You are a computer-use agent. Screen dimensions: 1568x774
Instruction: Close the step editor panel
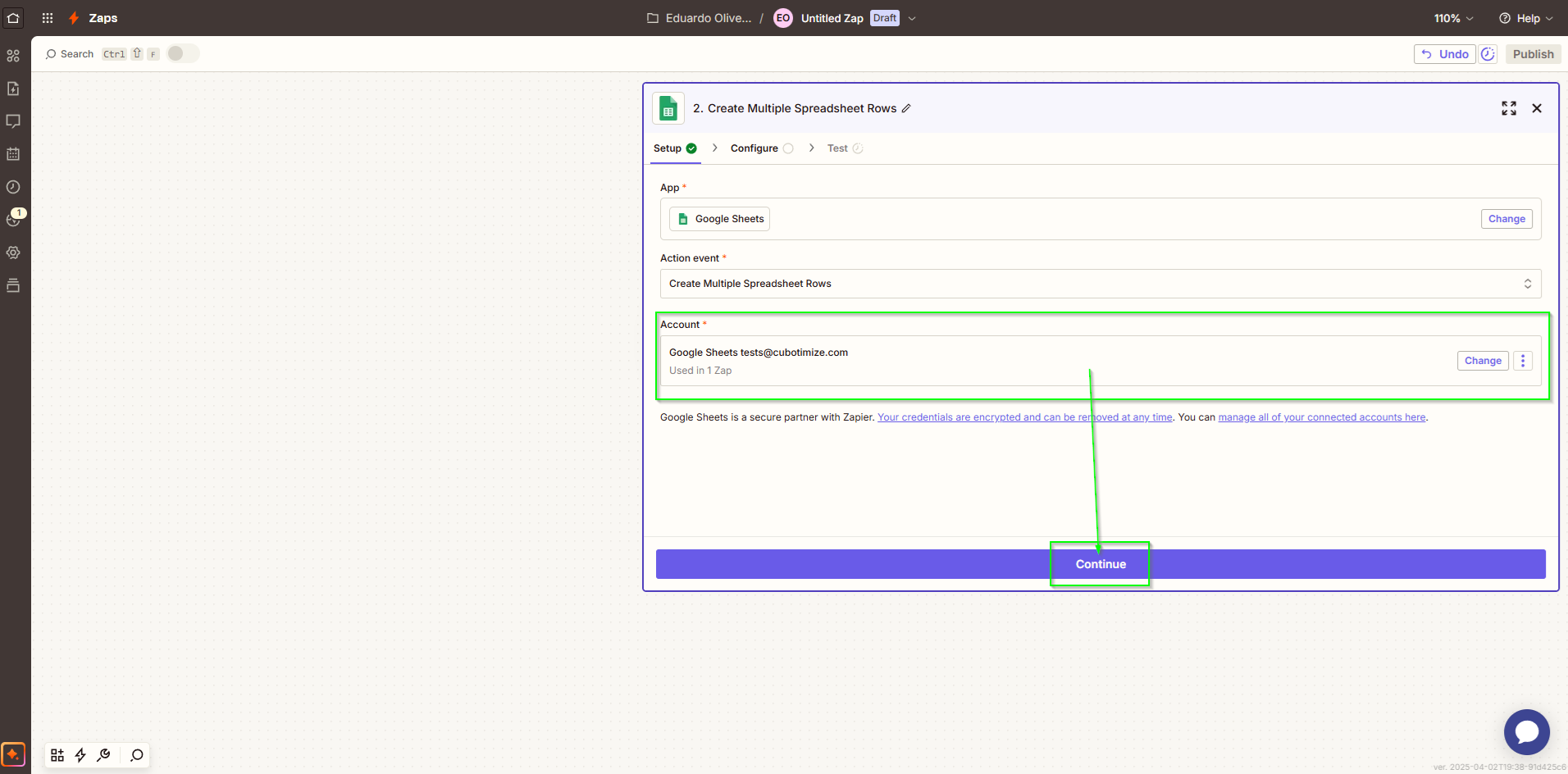pyautogui.click(x=1537, y=108)
